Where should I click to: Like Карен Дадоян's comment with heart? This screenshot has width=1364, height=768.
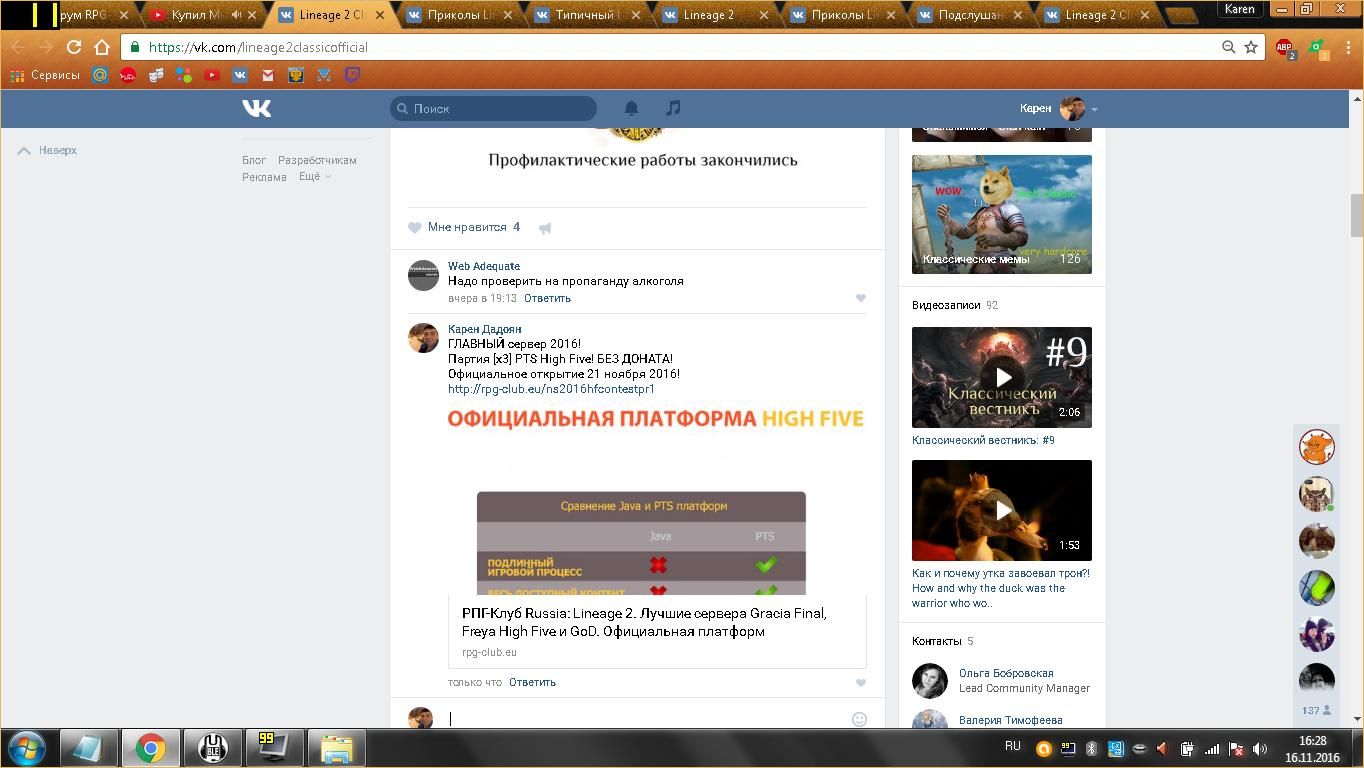[860, 683]
